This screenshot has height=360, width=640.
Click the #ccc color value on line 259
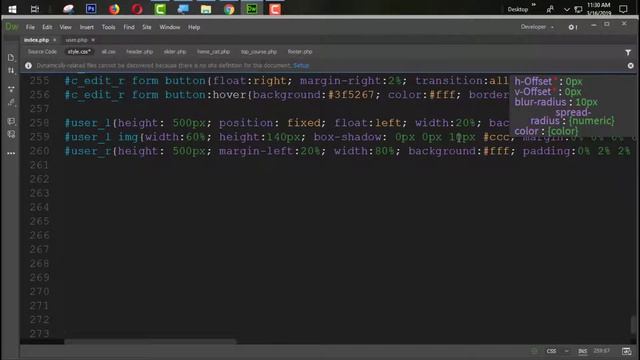click(496, 137)
